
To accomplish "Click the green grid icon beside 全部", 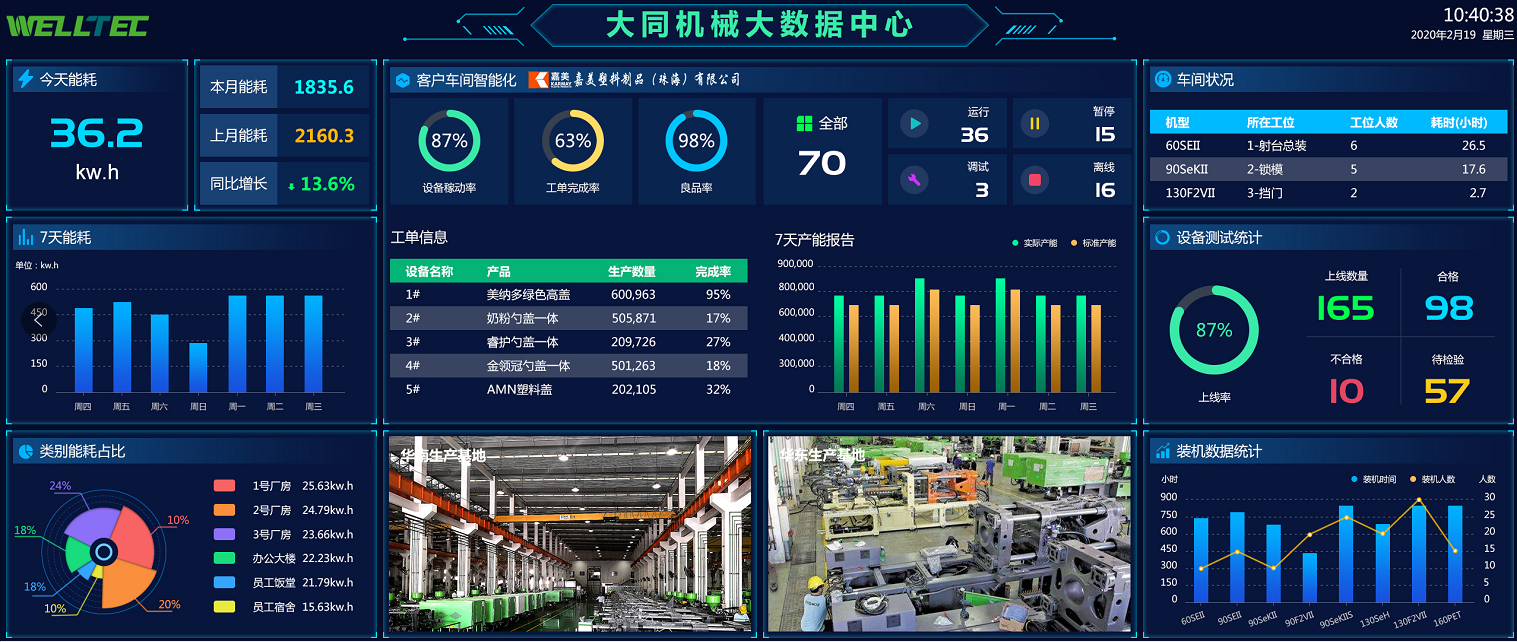I will pyautogui.click(x=804, y=123).
